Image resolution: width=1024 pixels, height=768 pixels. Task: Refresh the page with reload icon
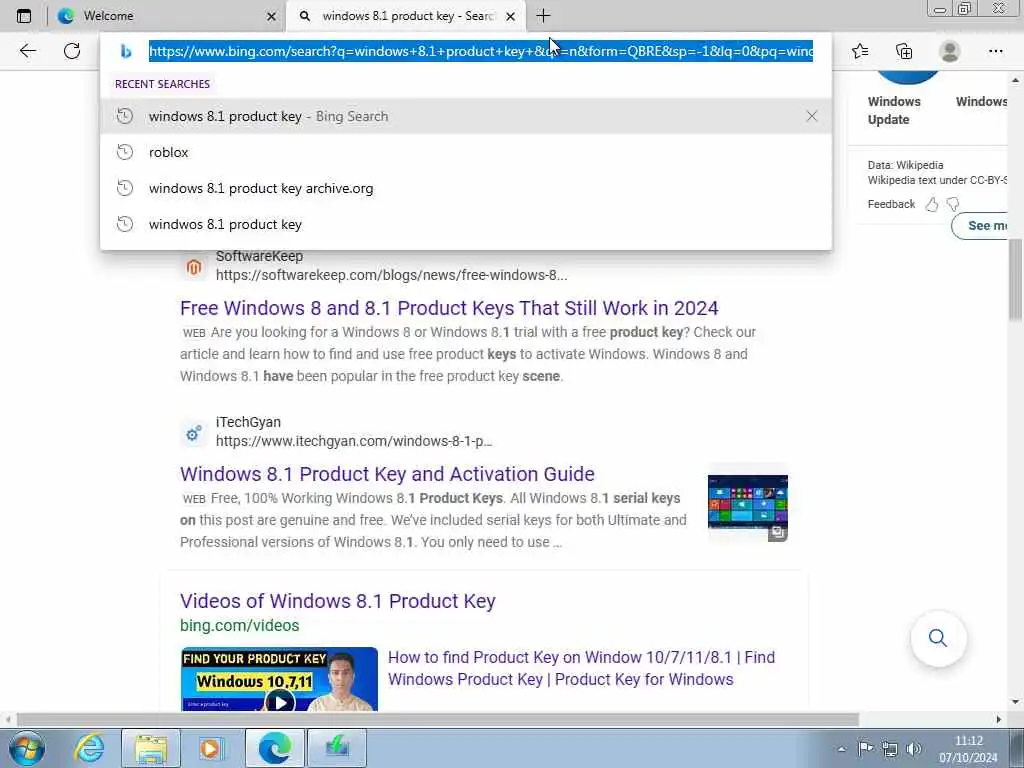[x=72, y=50]
